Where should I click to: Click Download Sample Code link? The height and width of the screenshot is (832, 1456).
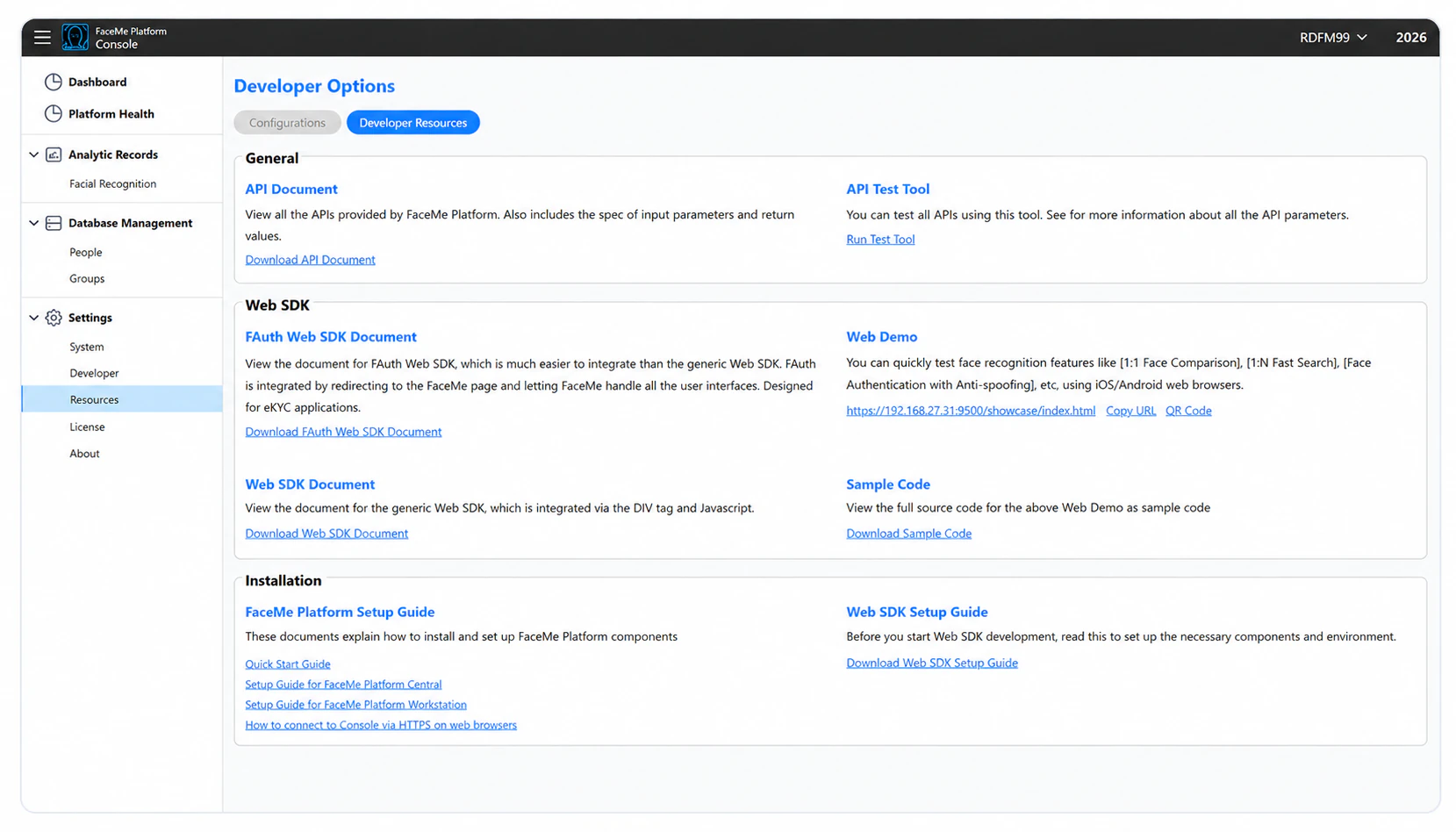(x=908, y=534)
